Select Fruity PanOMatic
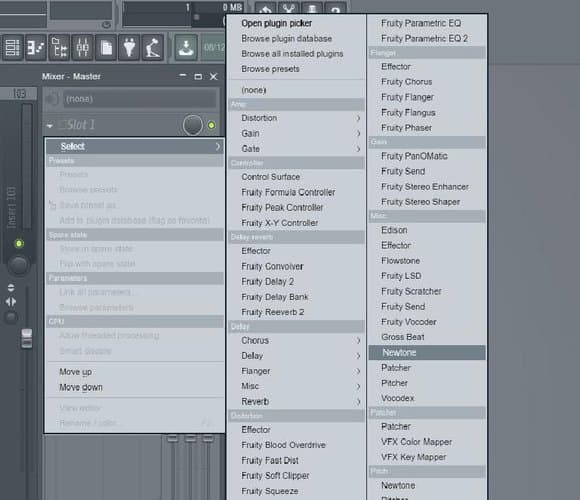580x500 pixels. tap(427, 156)
